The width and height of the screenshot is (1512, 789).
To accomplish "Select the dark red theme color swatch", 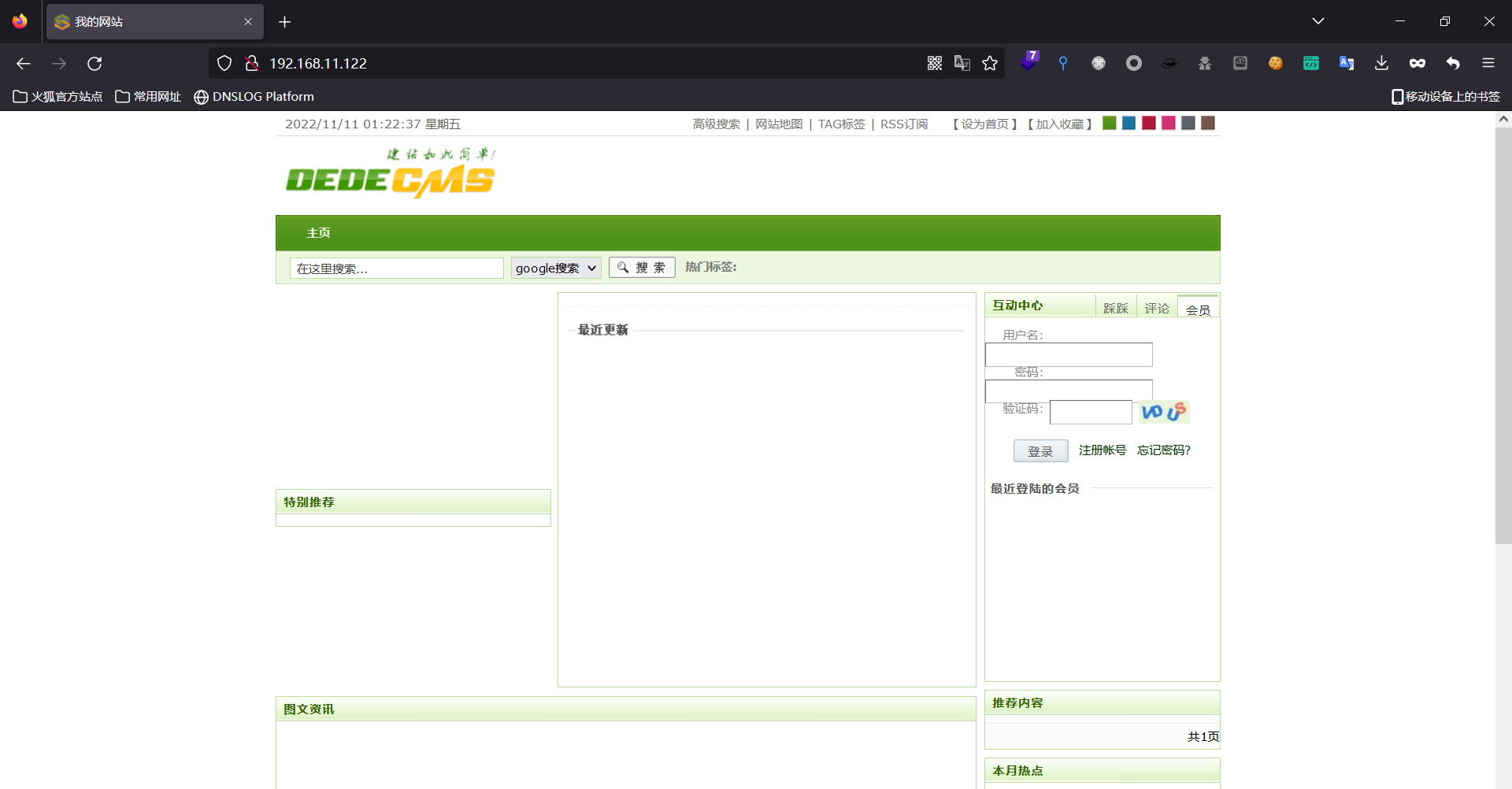I will 1149,123.
